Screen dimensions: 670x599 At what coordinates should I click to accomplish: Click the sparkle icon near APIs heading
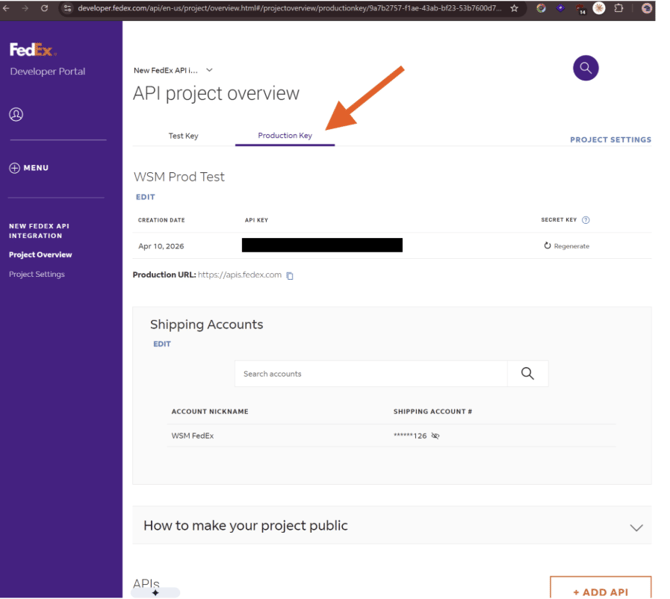click(156, 593)
